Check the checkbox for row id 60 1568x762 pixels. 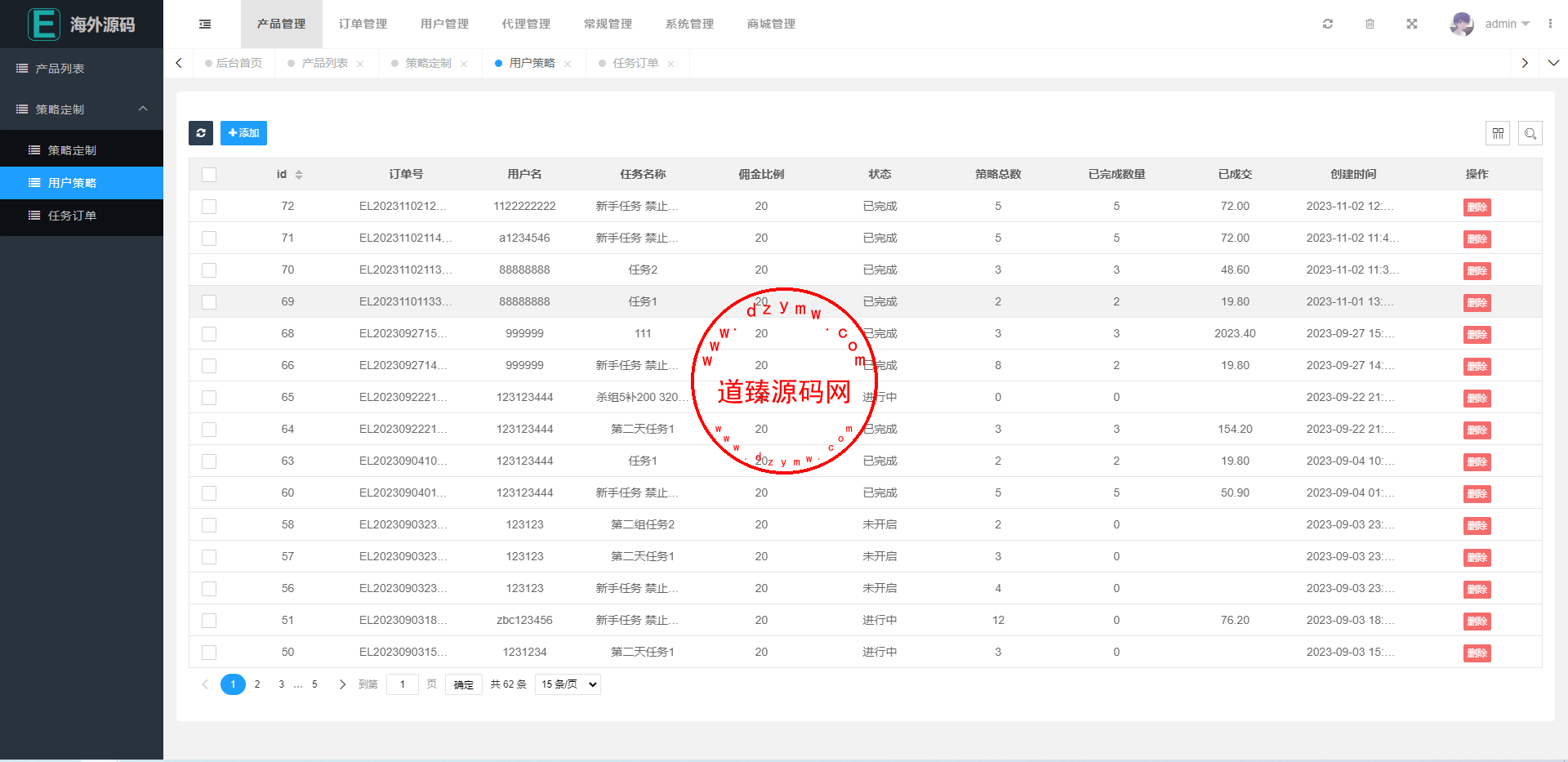click(x=209, y=493)
